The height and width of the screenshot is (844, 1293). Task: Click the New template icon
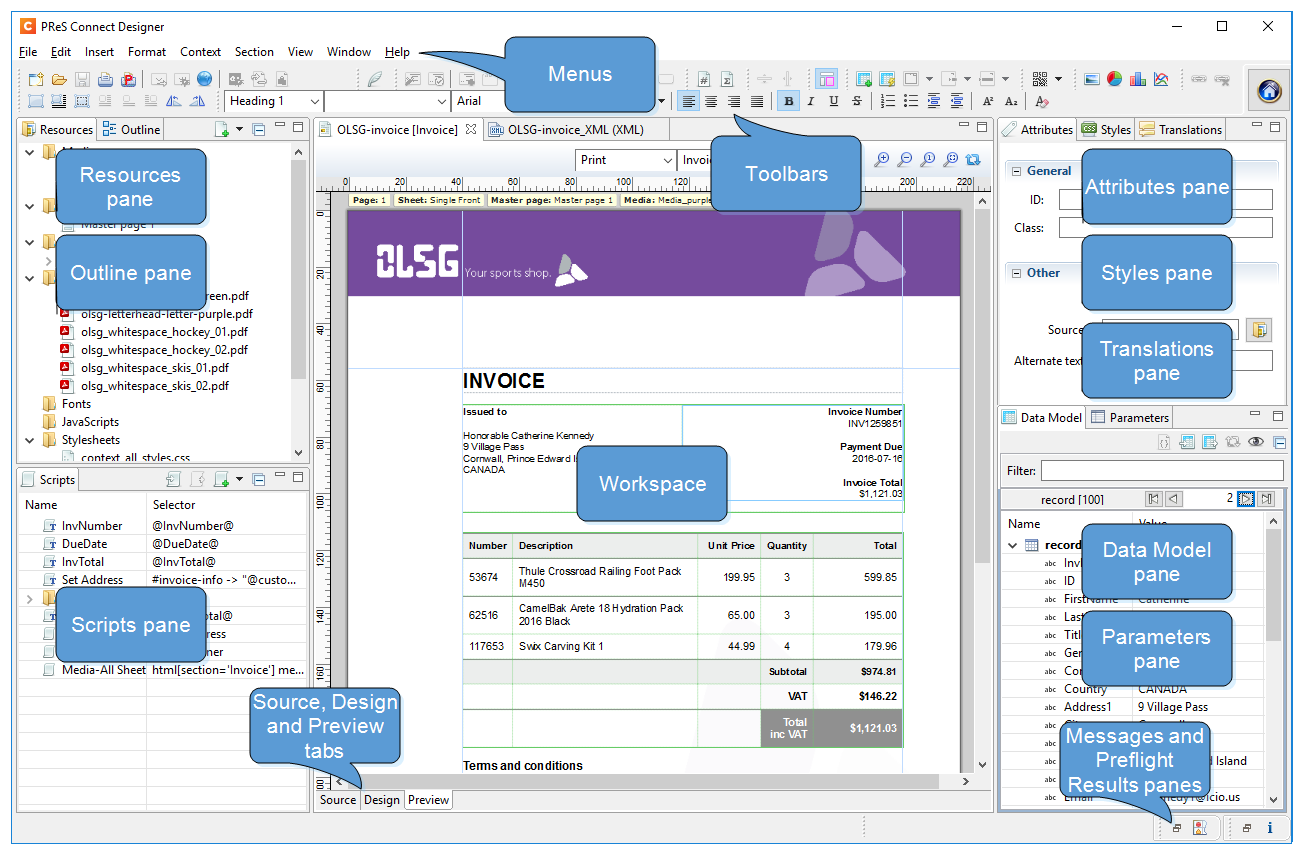coord(36,79)
